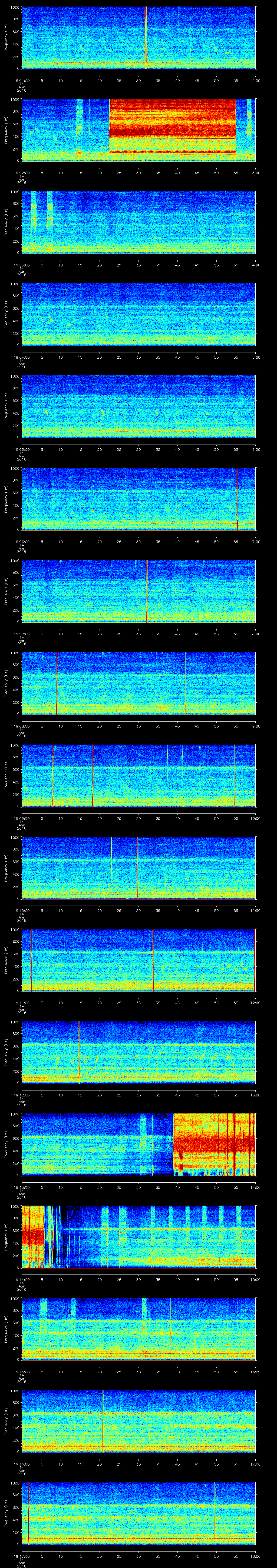This screenshot has height=1568, width=277.
Task: Click the 19:16:00 timestamp label
Action: pos(21,1463)
